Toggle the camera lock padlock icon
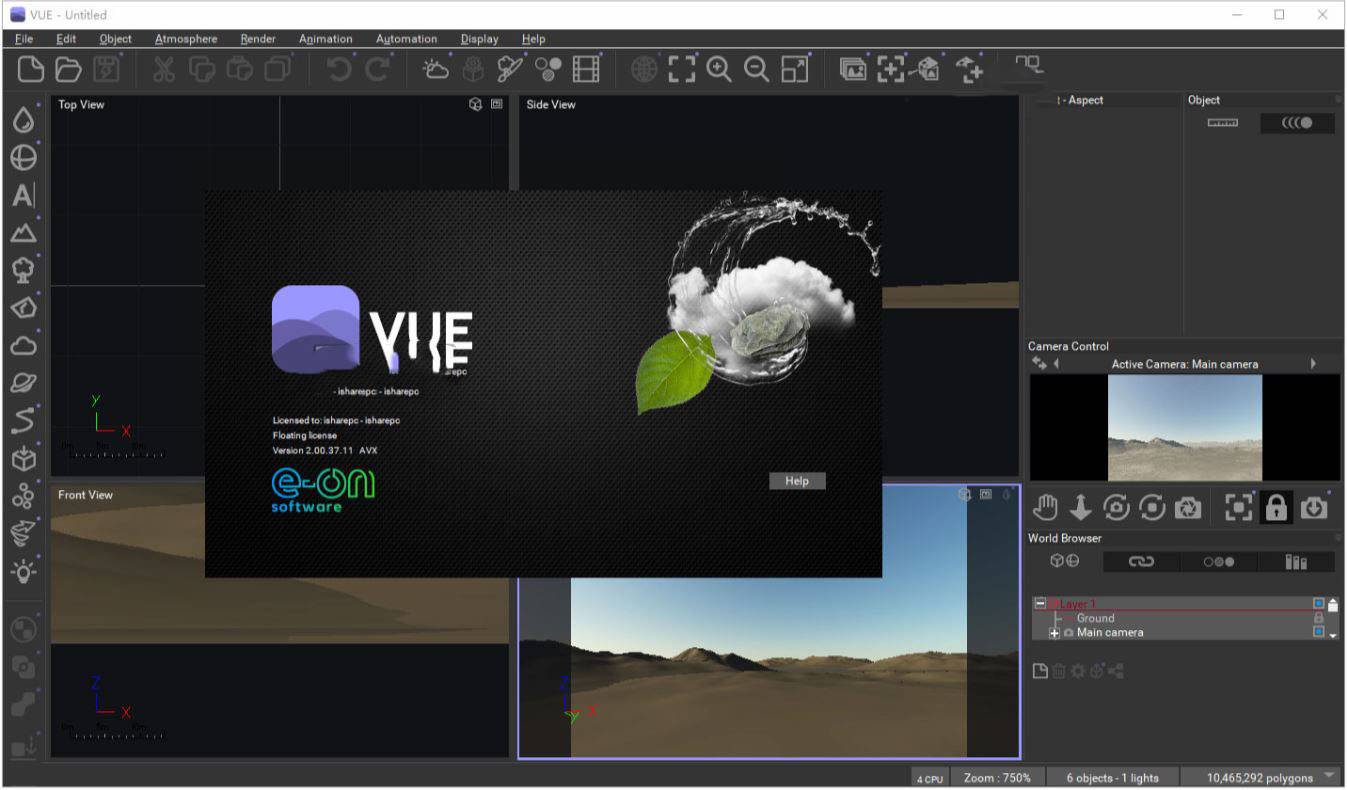1347x790 pixels. click(x=1276, y=508)
